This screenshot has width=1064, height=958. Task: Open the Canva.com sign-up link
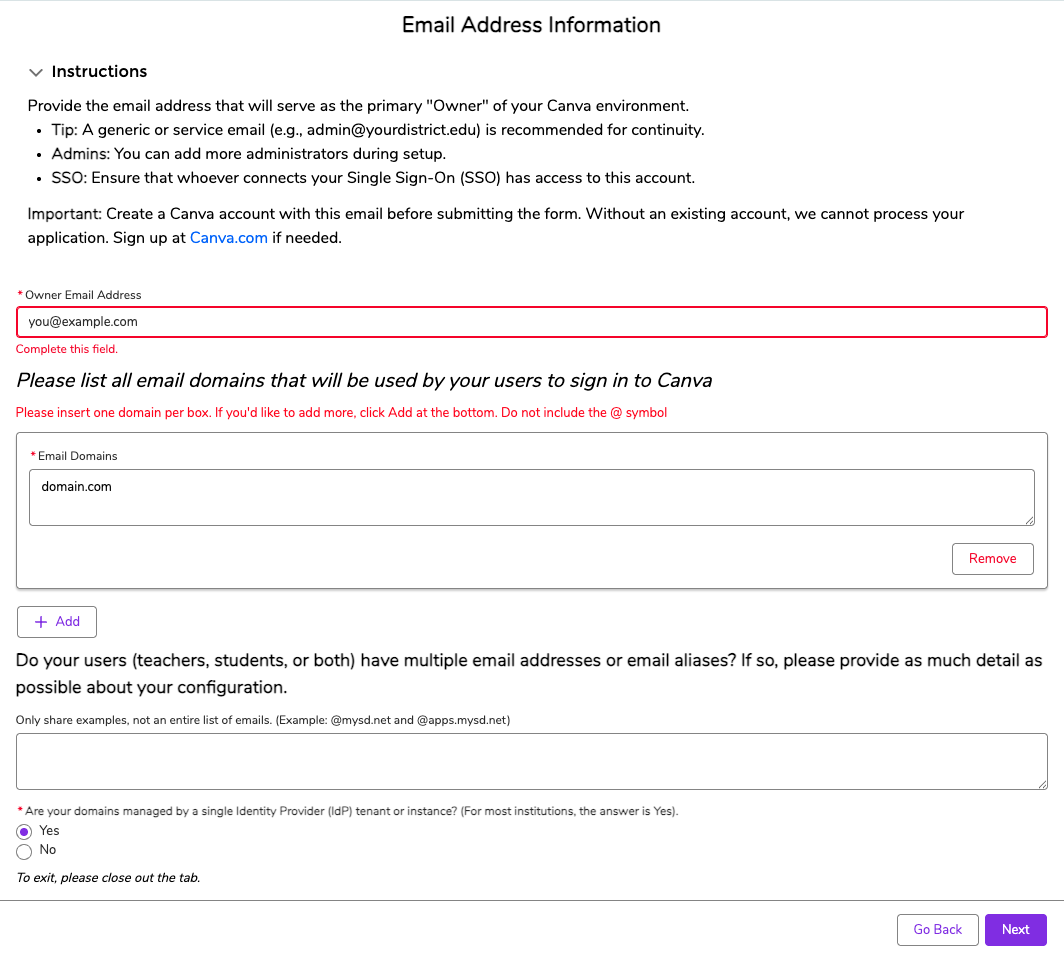click(x=228, y=238)
